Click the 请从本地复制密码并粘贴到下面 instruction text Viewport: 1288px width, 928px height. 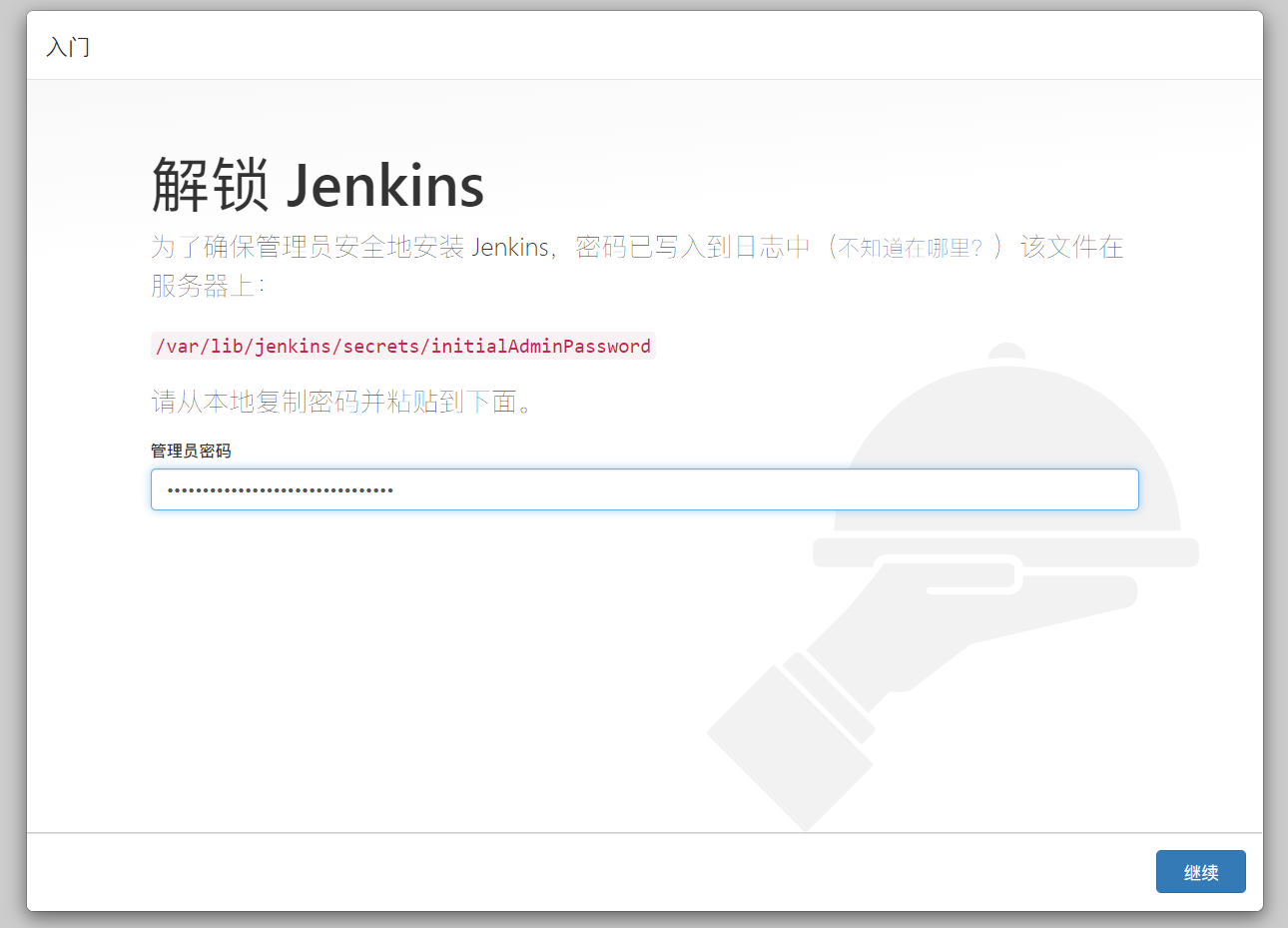pyautogui.click(x=344, y=402)
